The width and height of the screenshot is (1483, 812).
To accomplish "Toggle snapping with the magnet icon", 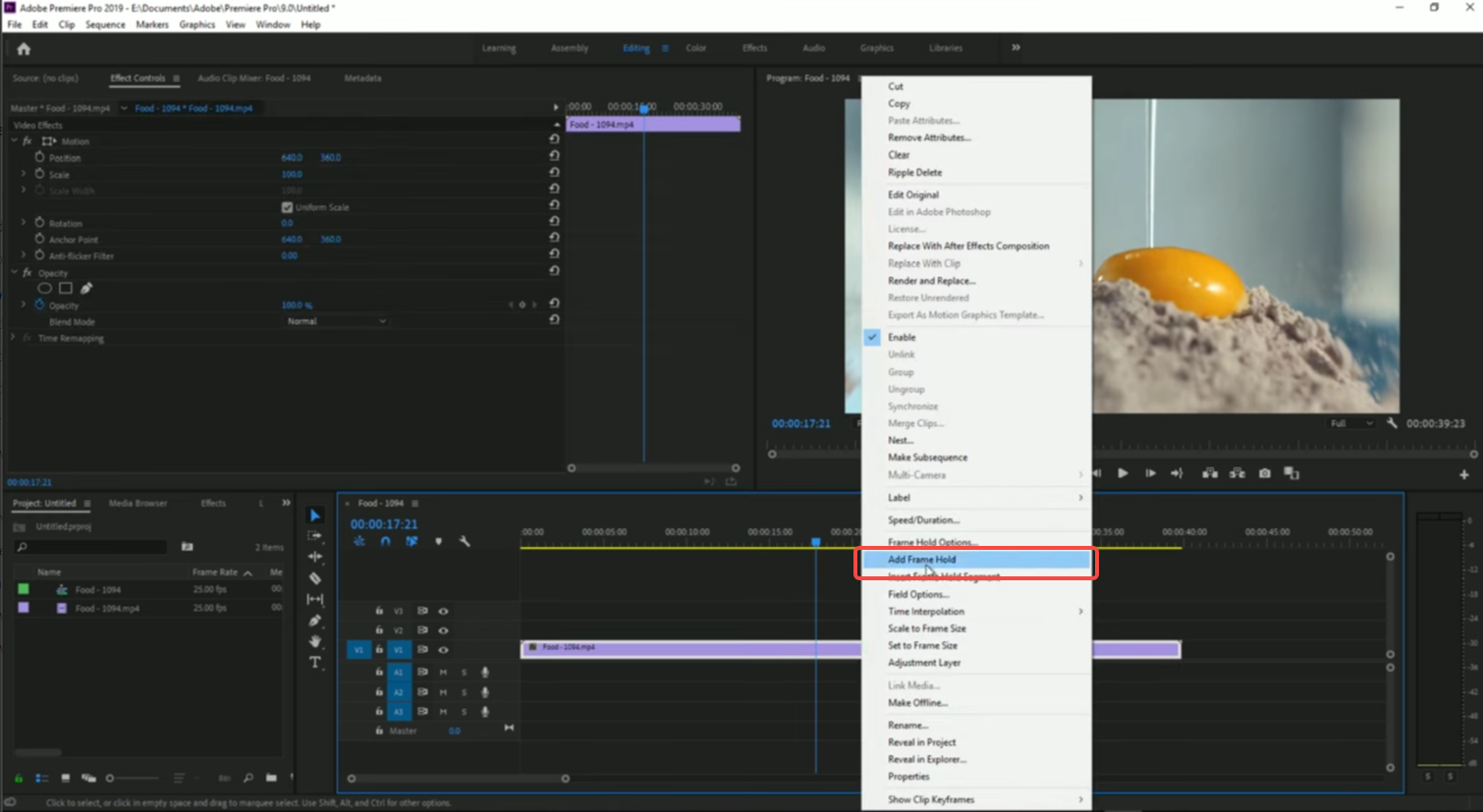I will point(384,541).
